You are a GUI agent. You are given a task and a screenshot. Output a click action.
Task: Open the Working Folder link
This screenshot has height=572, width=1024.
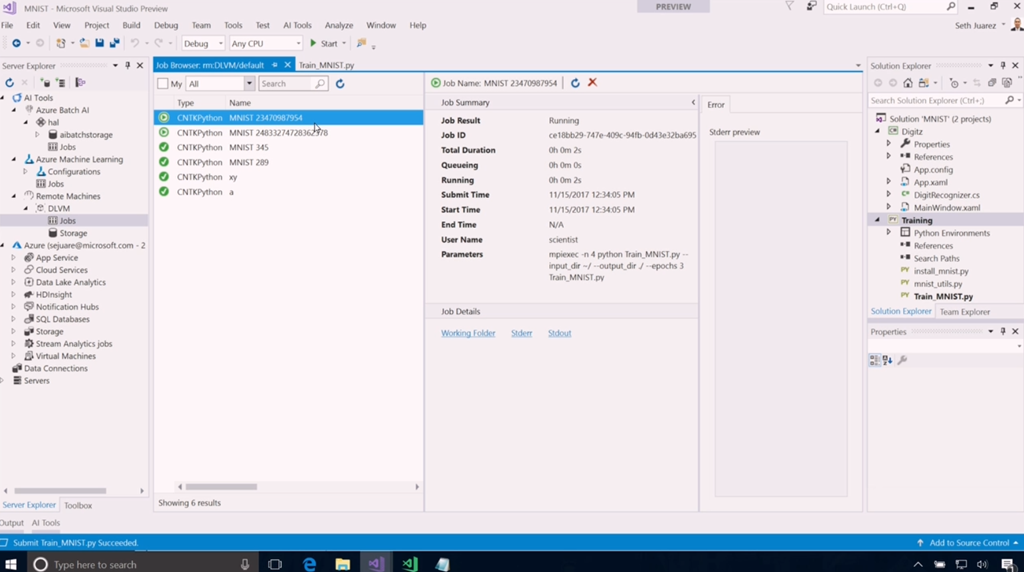pos(468,333)
